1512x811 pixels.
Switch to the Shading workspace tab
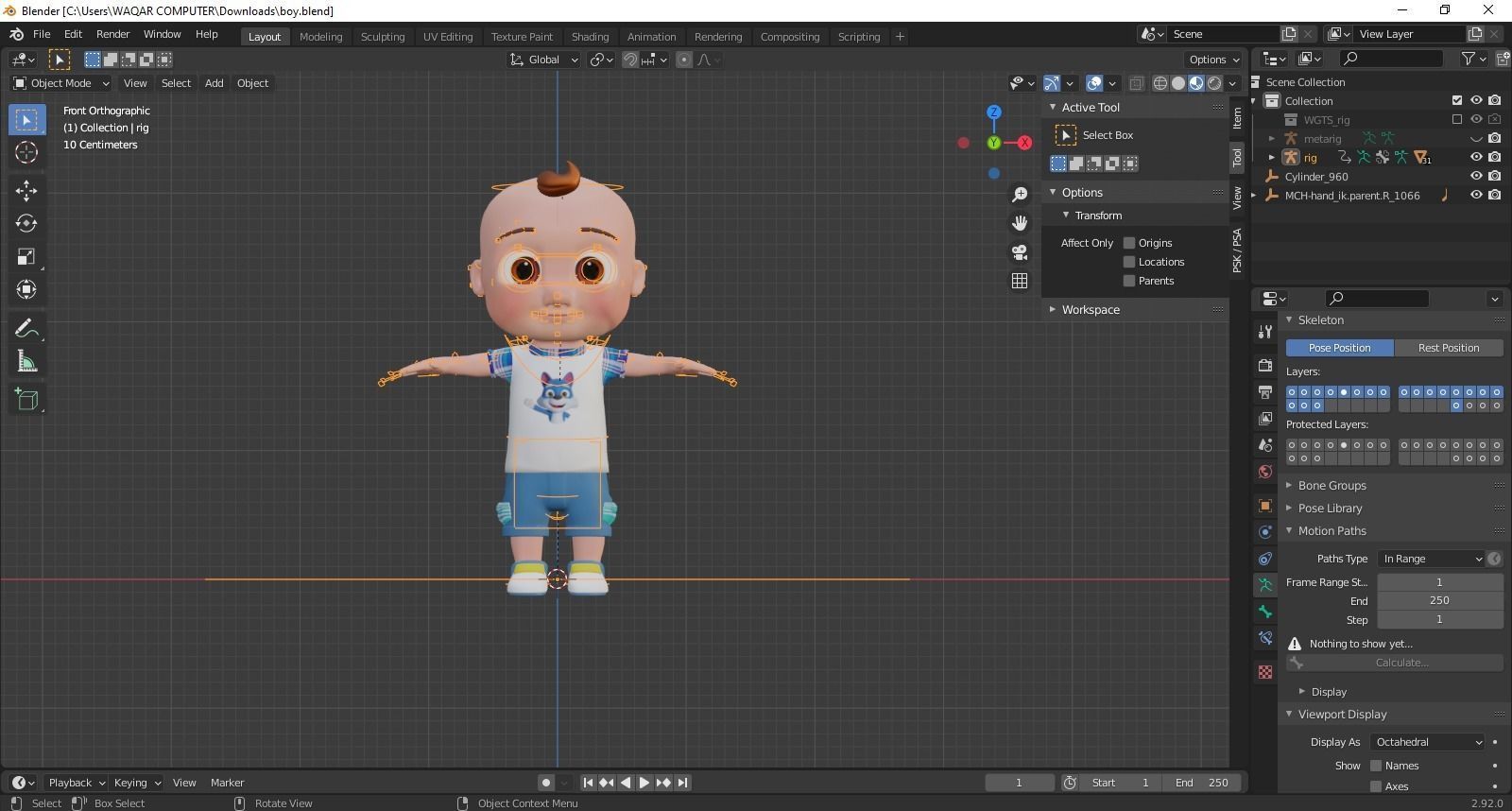coord(590,37)
